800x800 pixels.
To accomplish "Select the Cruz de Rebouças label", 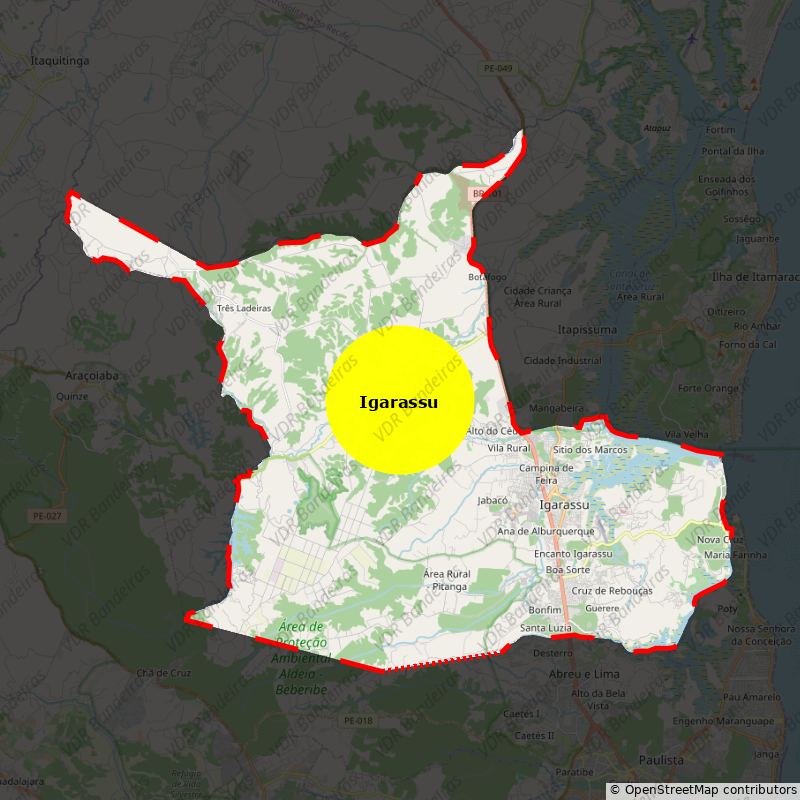I will tap(612, 591).
